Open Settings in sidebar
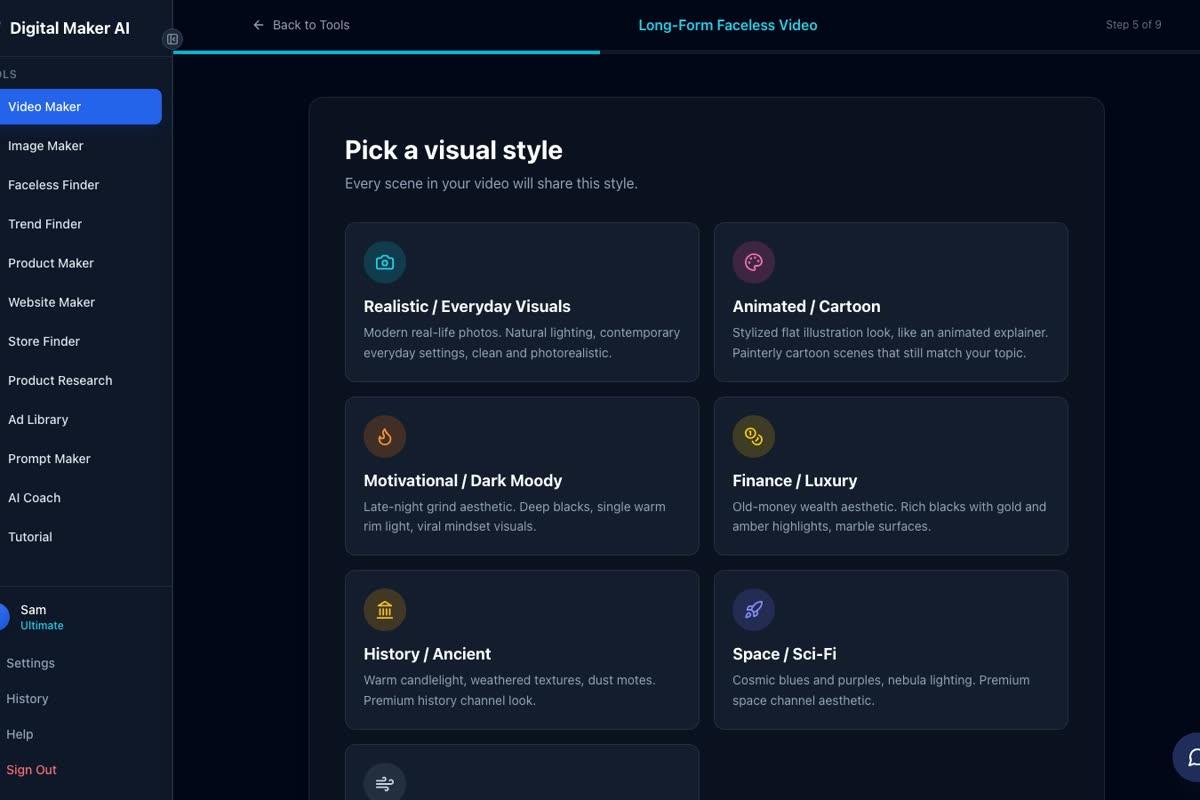This screenshot has width=1200, height=800. point(31,663)
